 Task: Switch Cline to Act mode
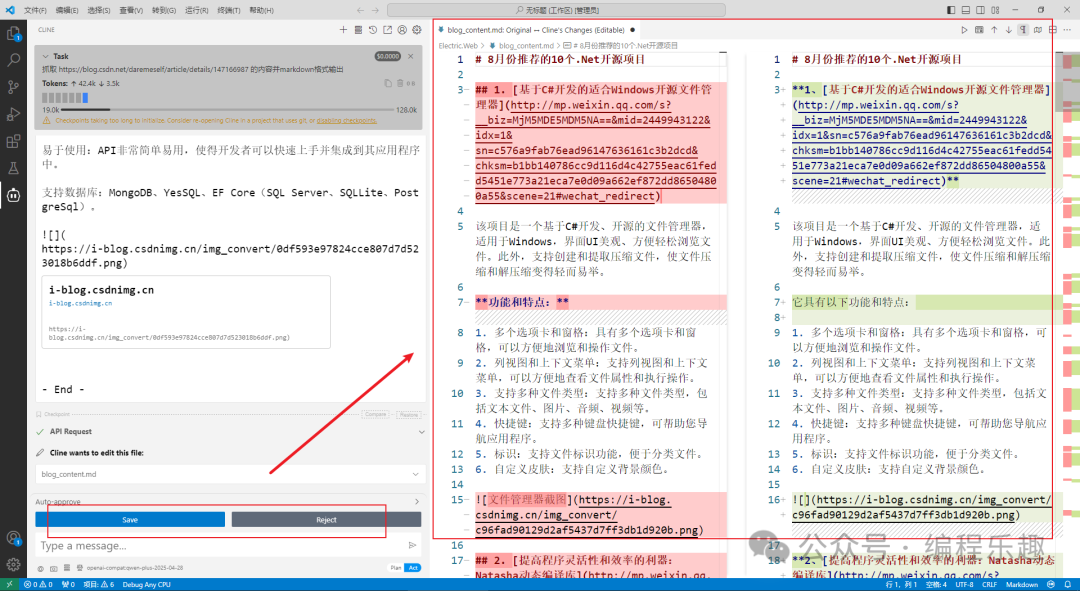413,568
